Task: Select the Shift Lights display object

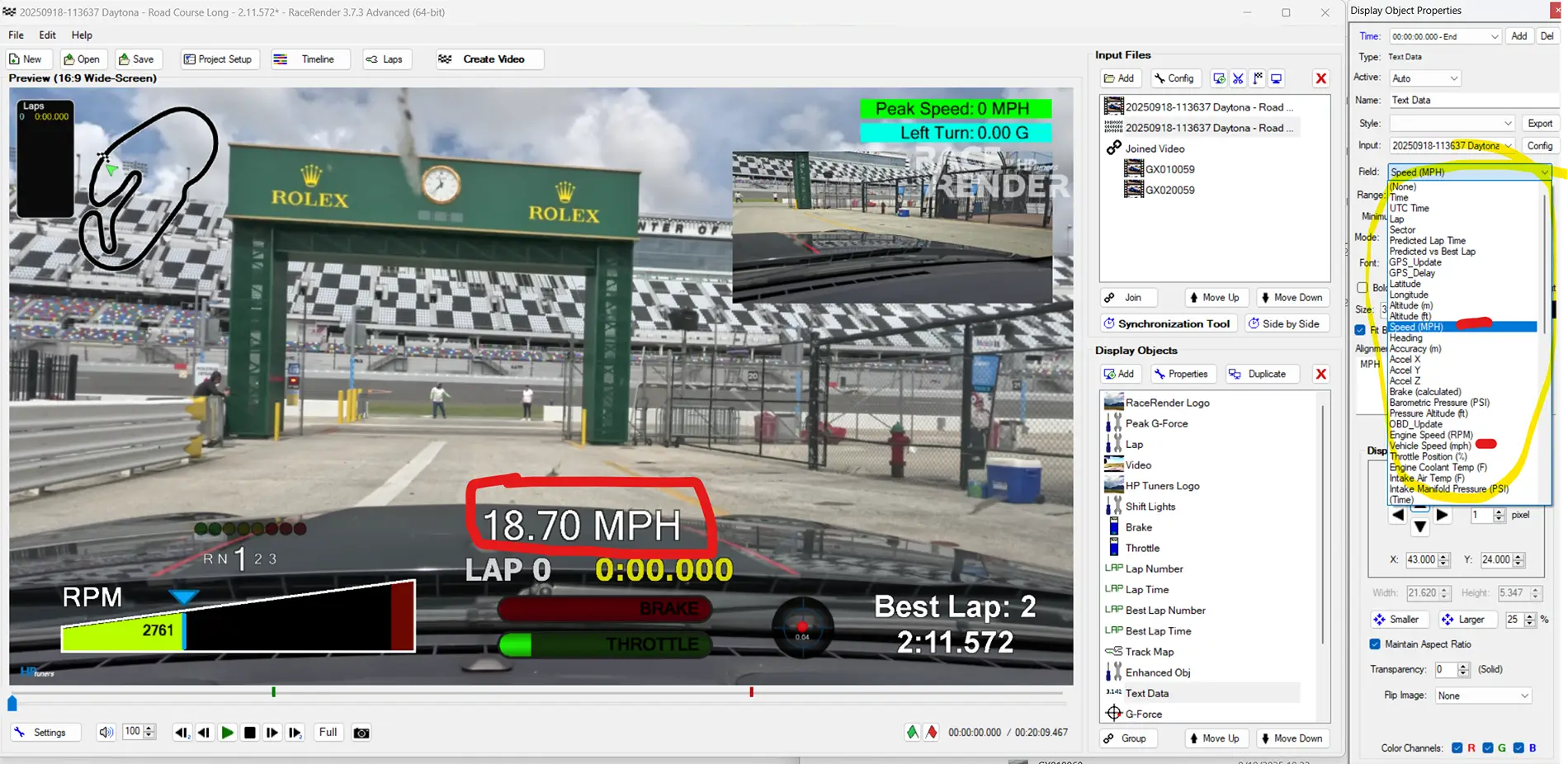Action: [1150, 507]
